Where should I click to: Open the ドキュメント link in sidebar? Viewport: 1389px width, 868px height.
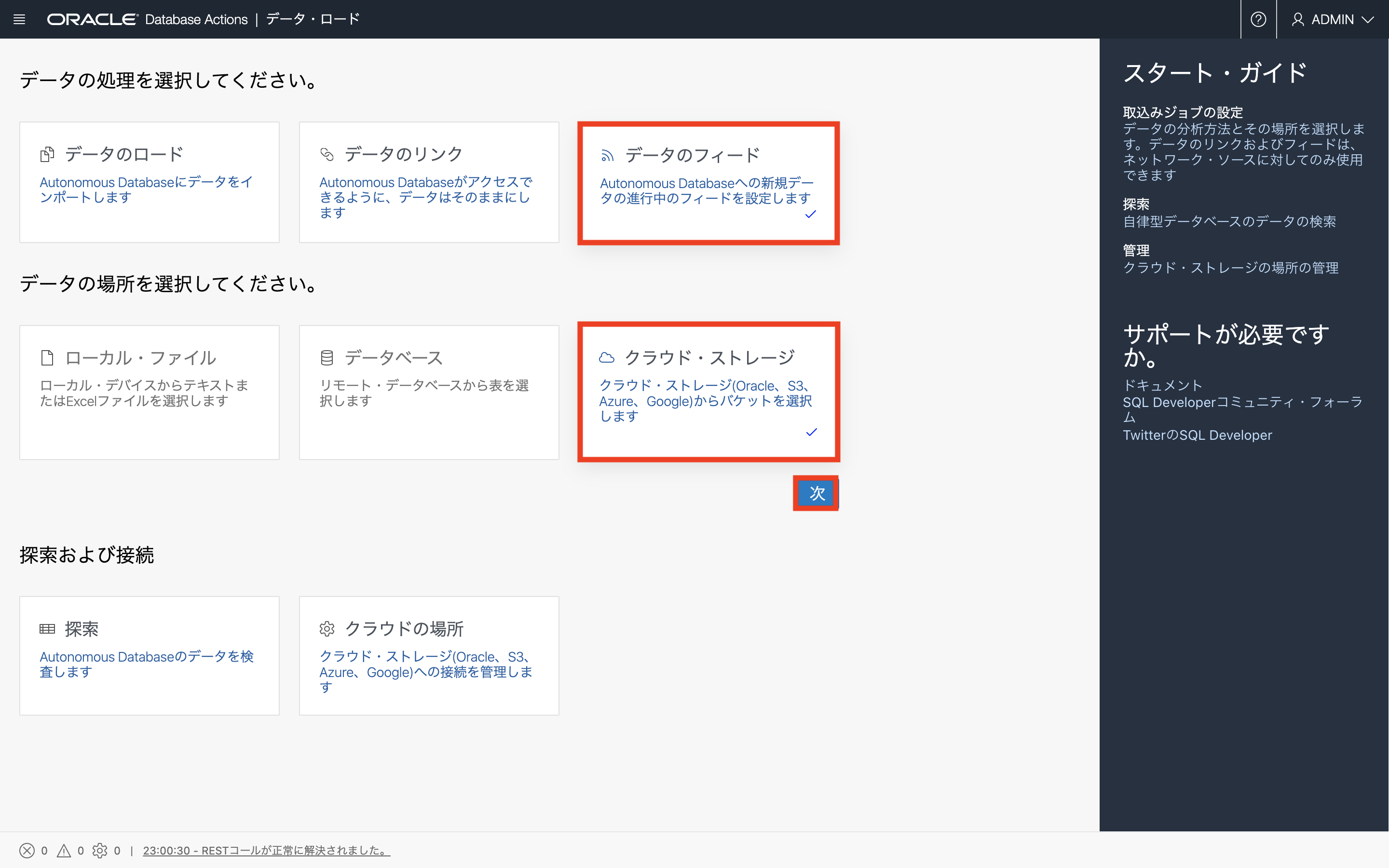1162,385
